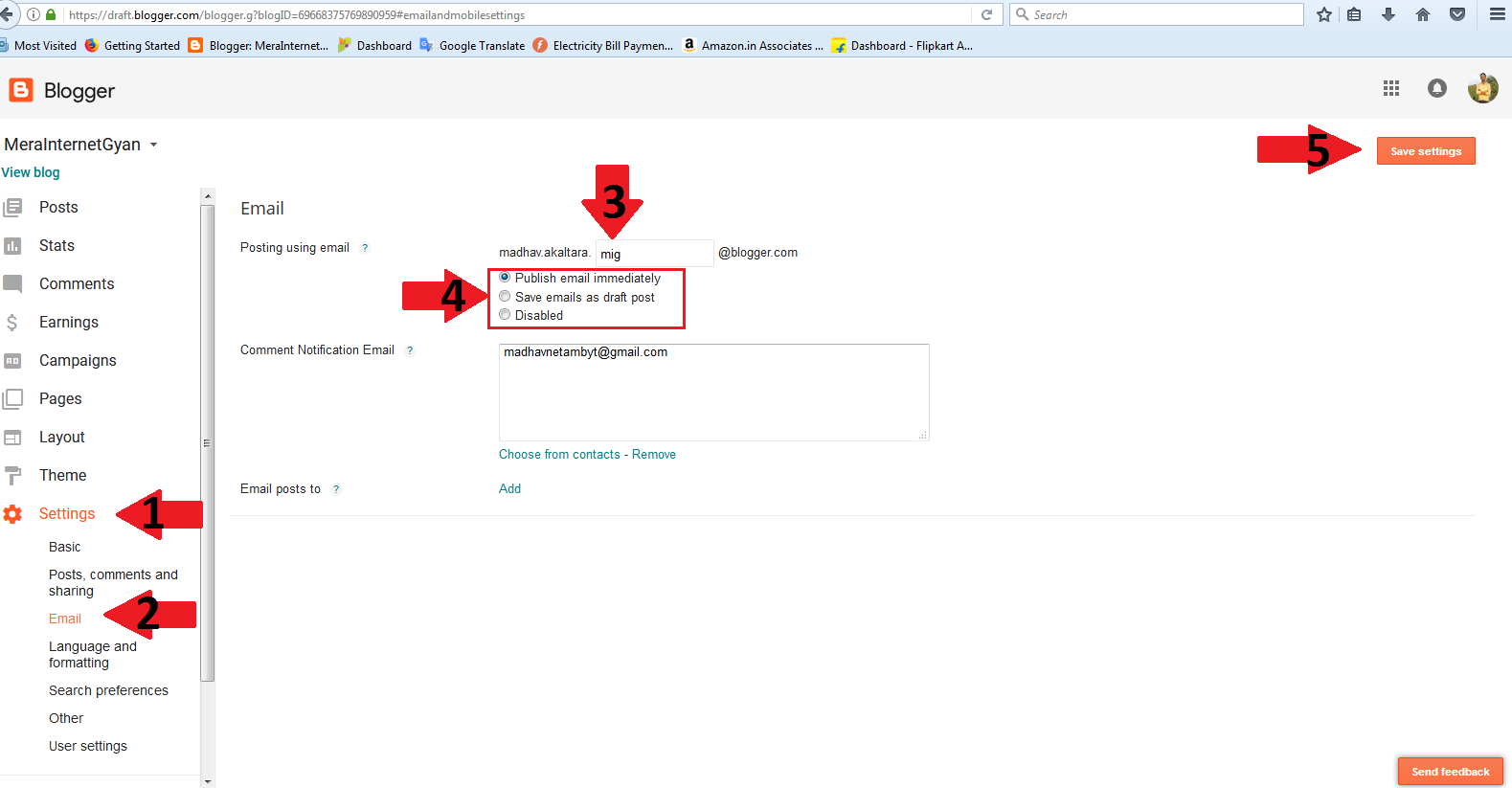This screenshot has width=1512, height=788.
Task: Open Layout section in sidebar
Action: [x=62, y=437]
